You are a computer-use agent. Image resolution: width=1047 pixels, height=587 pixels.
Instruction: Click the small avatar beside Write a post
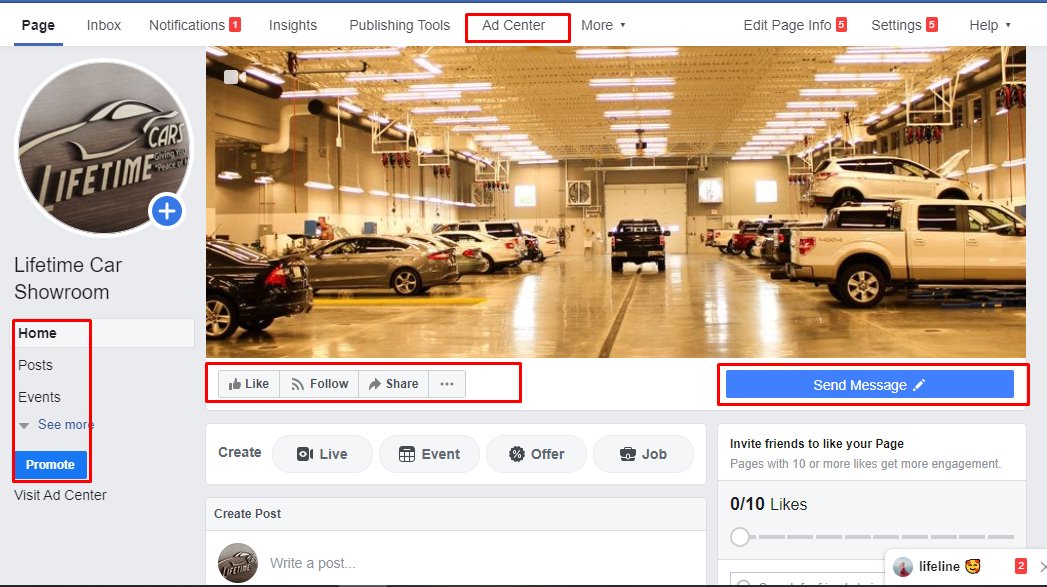pos(238,563)
